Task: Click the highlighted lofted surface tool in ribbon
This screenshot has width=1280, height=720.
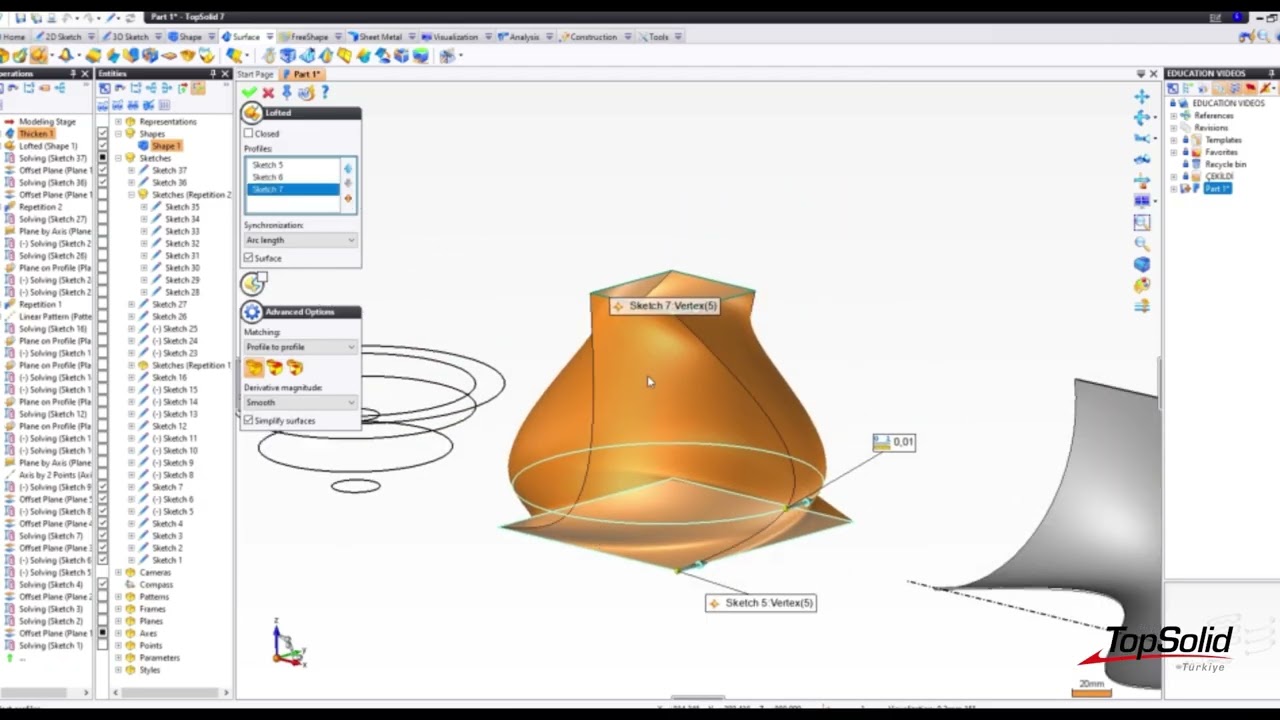Action: 38,56
